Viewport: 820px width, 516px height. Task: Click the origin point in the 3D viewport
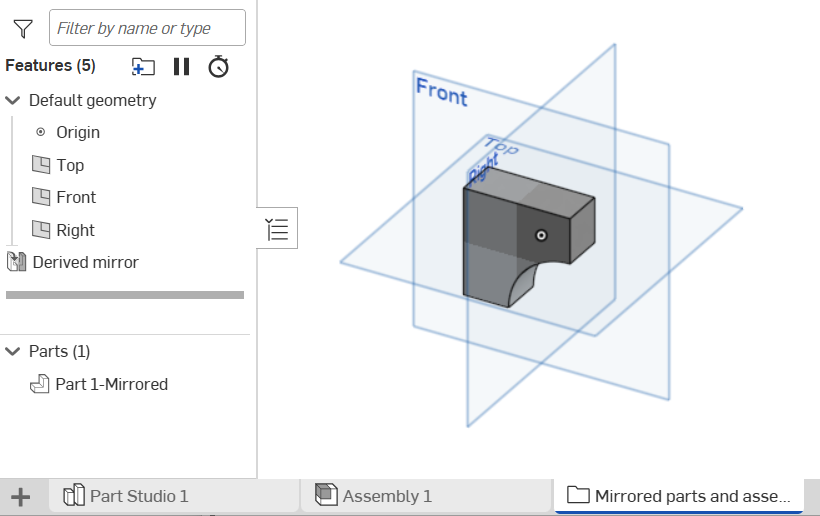click(541, 236)
